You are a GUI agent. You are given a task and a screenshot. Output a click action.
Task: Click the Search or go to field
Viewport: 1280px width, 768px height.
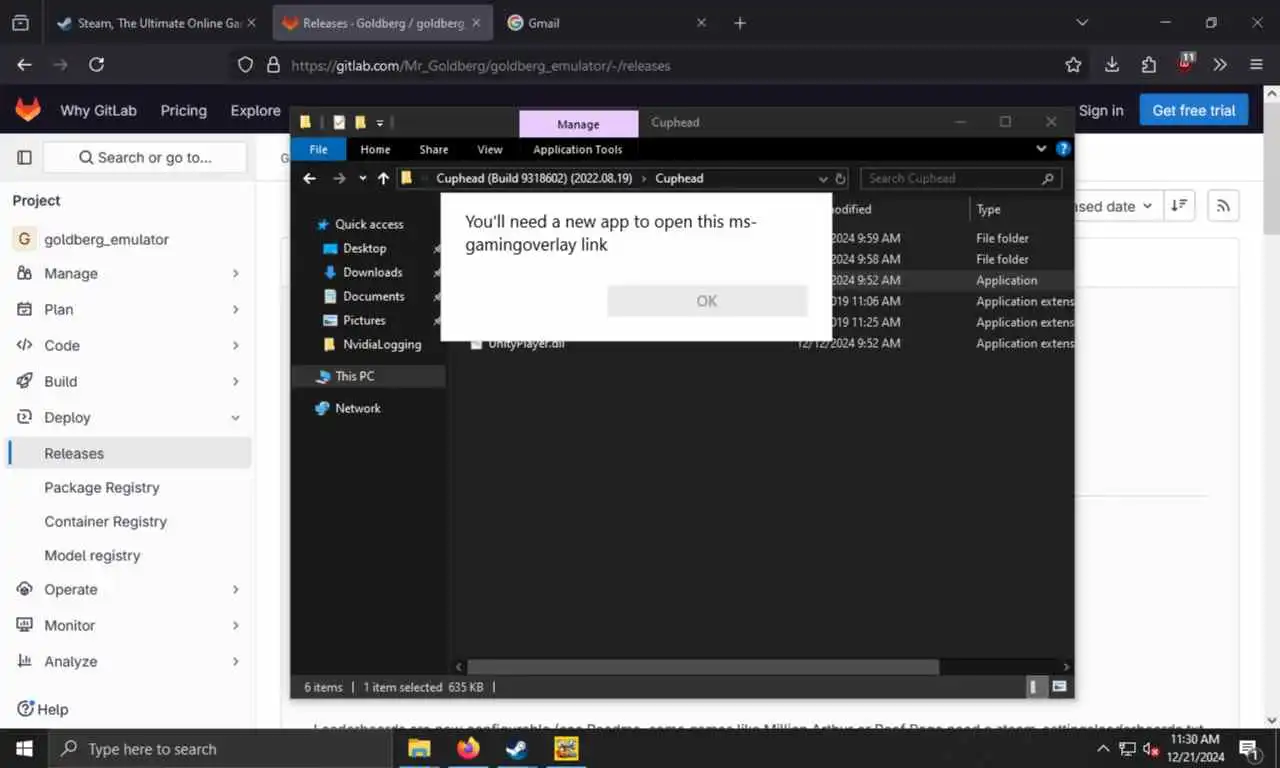tap(145, 157)
